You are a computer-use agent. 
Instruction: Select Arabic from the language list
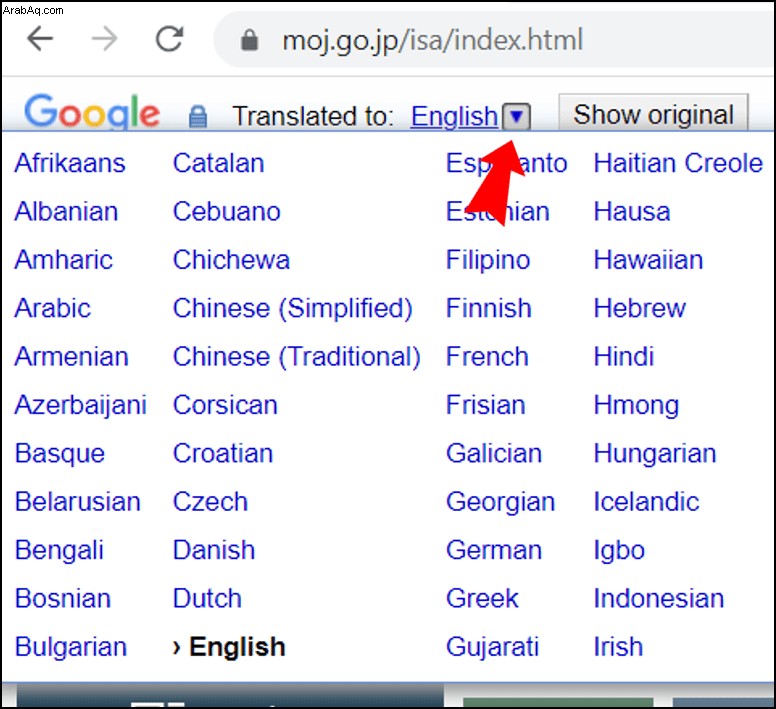[x=52, y=308]
